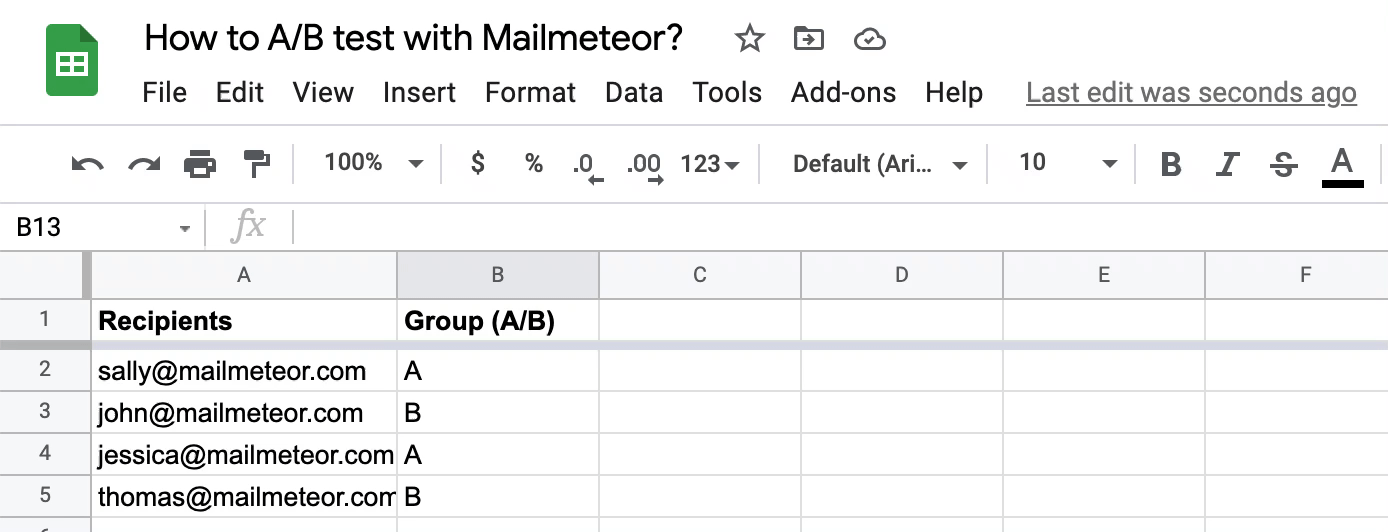Image resolution: width=1388 pixels, height=532 pixels.
Task: Open more number formats 123 dropdown
Action: pyautogui.click(x=710, y=164)
